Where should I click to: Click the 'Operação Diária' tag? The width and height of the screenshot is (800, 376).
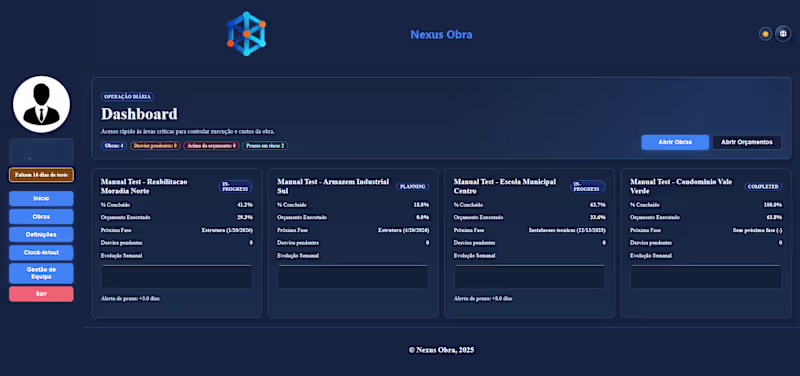point(127,96)
